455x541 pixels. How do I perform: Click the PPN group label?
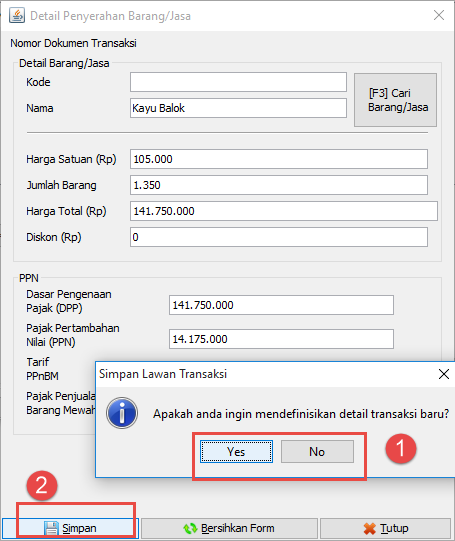pyautogui.click(x=29, y=278)
